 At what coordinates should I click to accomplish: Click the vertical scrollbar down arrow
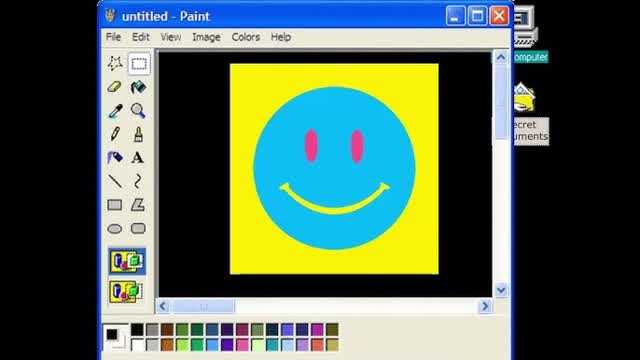pos(501,290)
